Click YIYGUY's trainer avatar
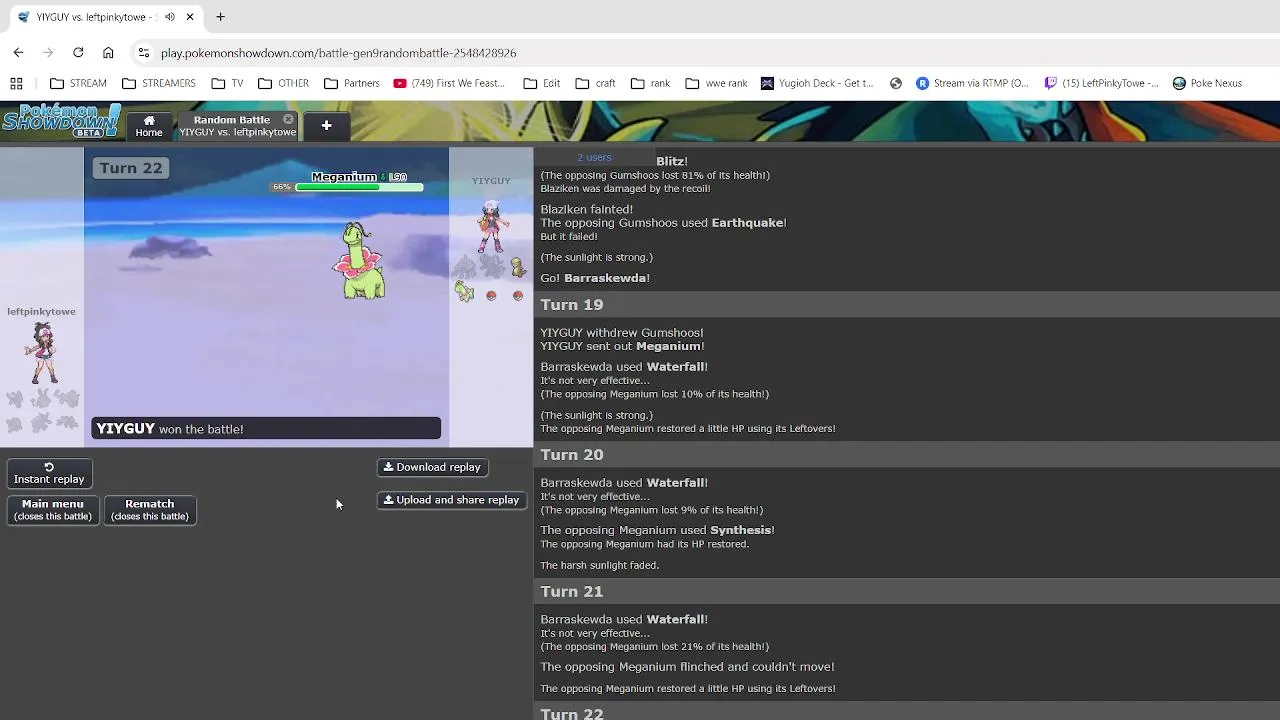The height and width of the screenshot is (720, 1280). coord(491,226)
